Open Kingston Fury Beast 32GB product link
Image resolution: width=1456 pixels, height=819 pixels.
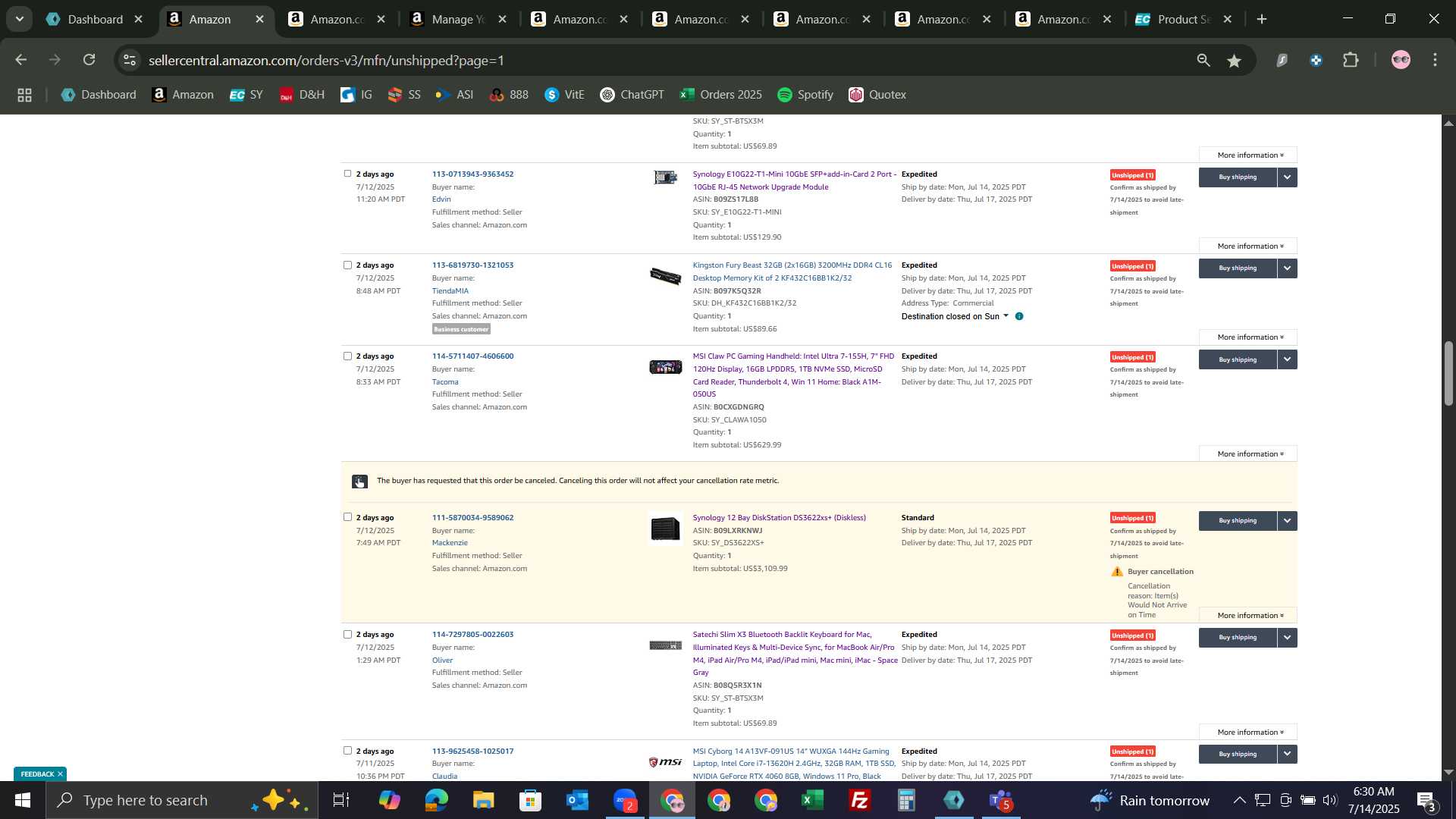click(x=792, y=271)
